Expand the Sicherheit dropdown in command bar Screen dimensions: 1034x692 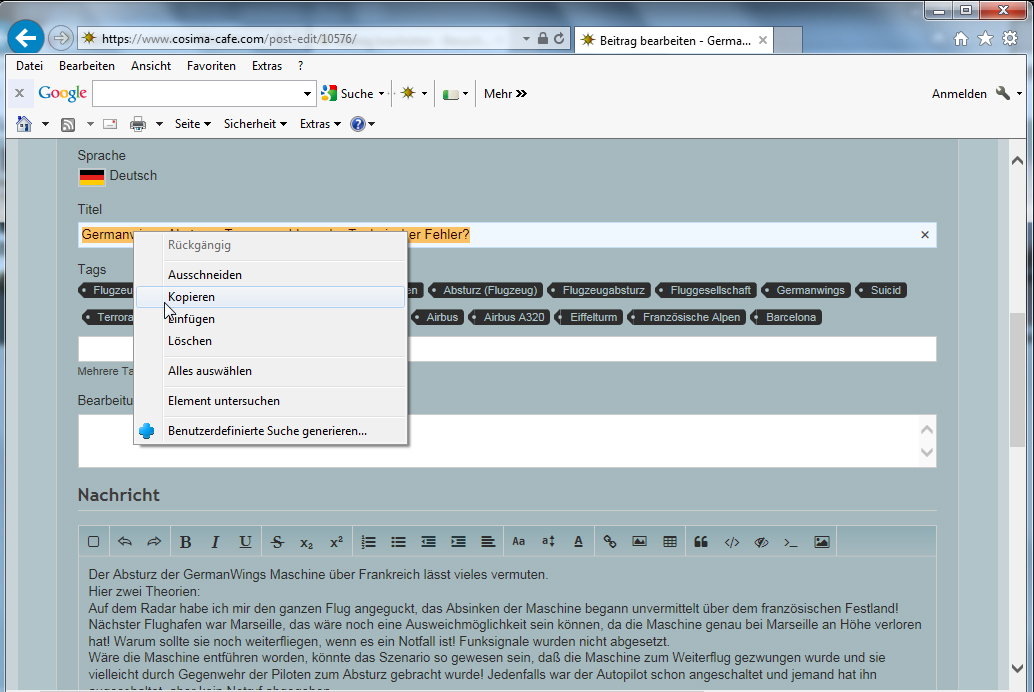click(255, 124)
